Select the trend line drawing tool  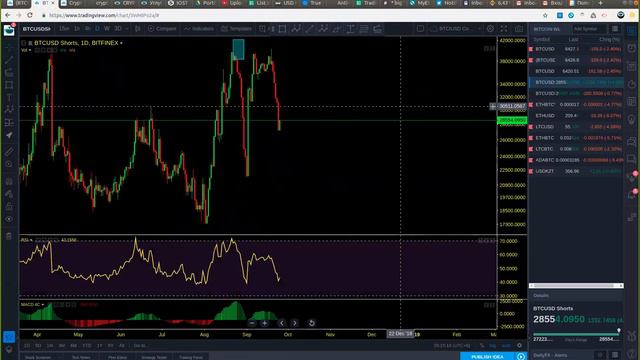tap(9, 60)
